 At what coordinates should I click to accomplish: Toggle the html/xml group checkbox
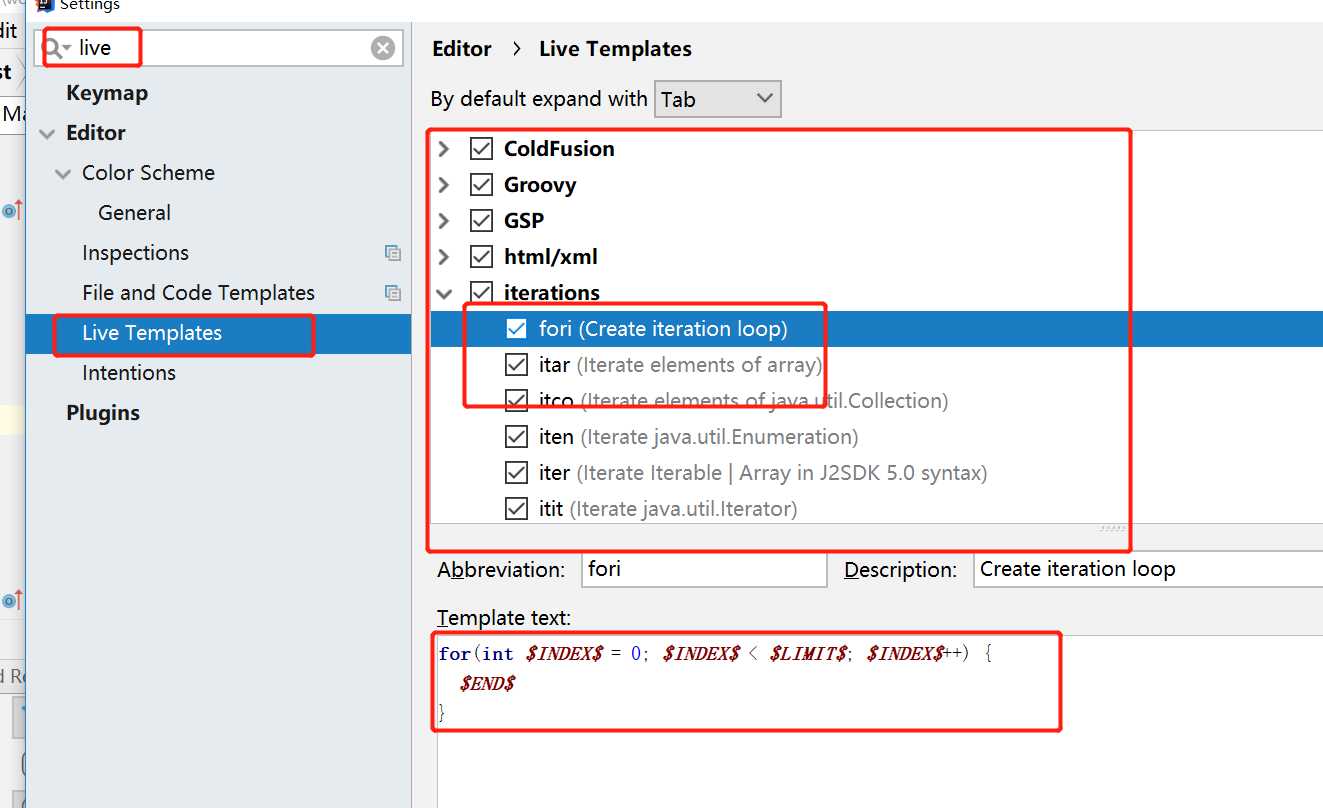click(x=481, y=257)
